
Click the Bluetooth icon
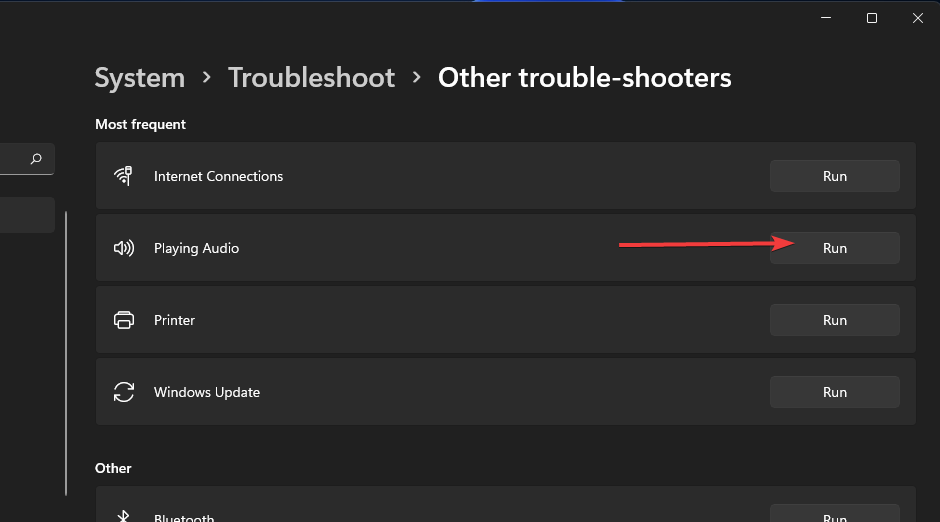pos(124,516)
